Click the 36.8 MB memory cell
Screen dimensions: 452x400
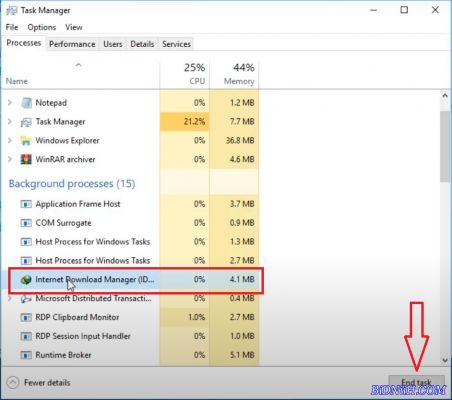coord(234,141)
